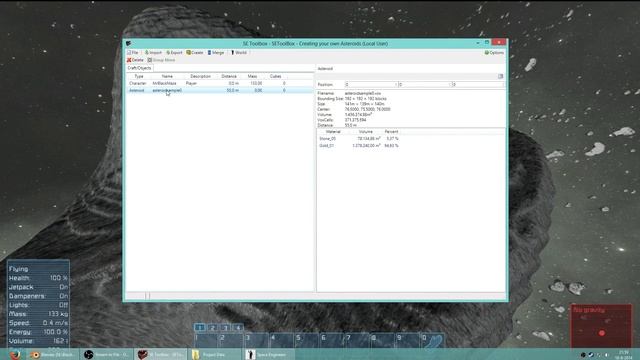Click the third Position coordinate field
640x360 pixels.
tap(478, 84)
